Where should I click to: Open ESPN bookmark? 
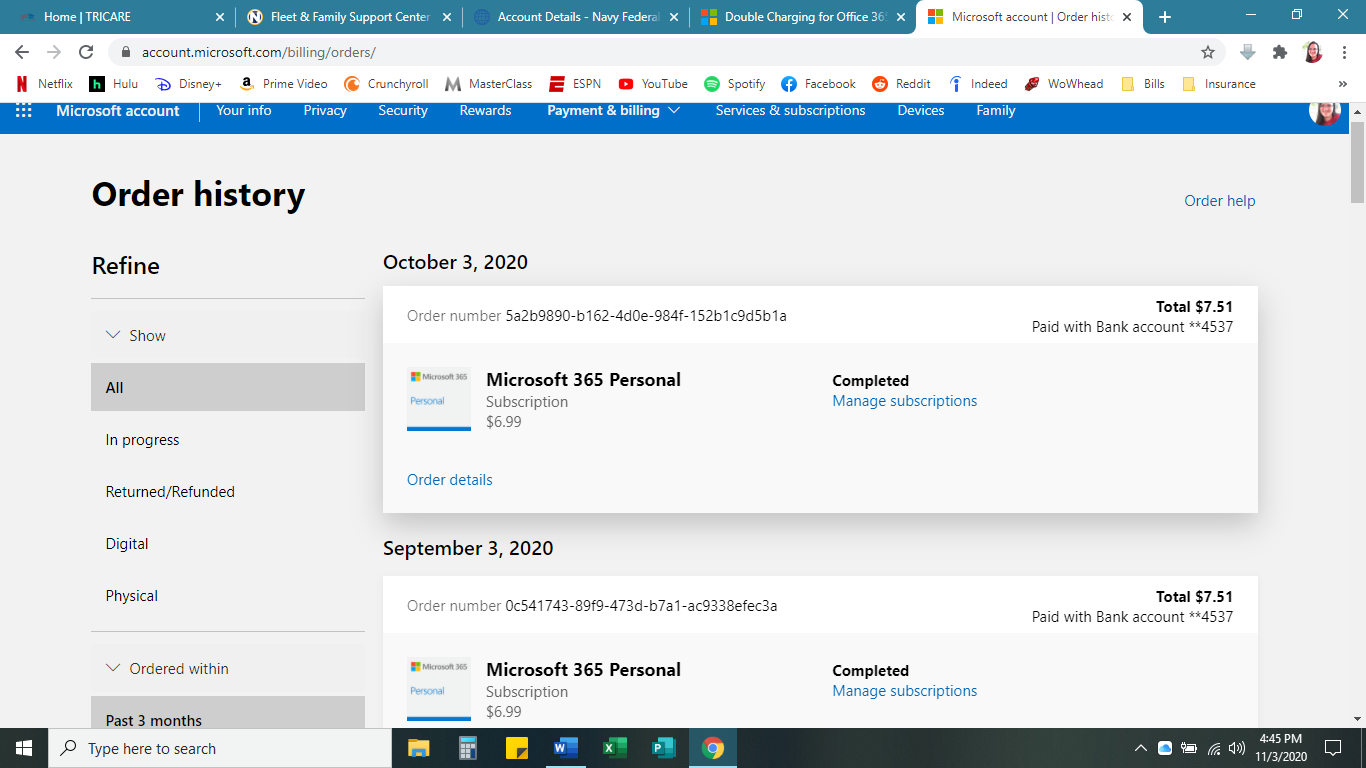575,84
